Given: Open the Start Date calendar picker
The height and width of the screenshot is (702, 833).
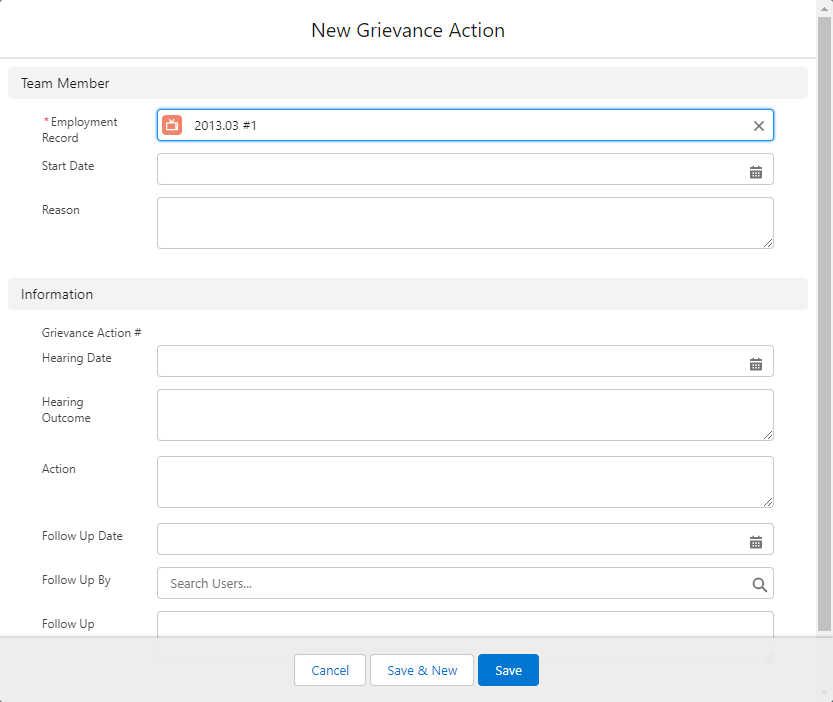Looking at the screenshot, I should [756, 172].
